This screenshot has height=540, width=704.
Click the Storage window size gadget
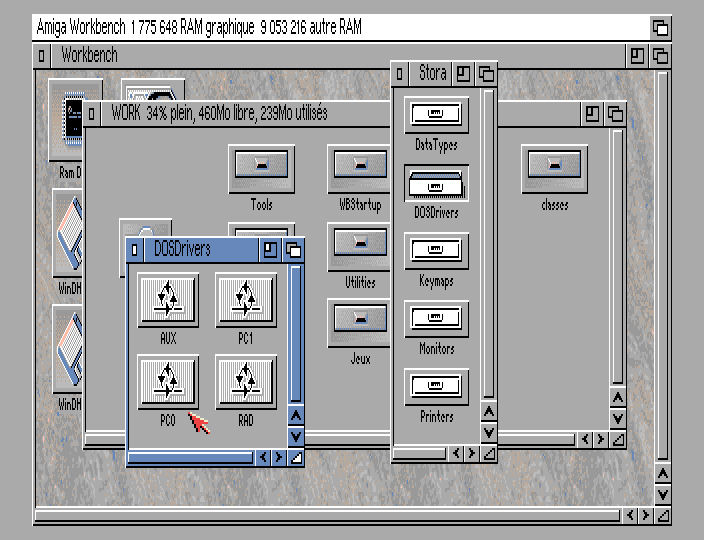click(489, 453)
